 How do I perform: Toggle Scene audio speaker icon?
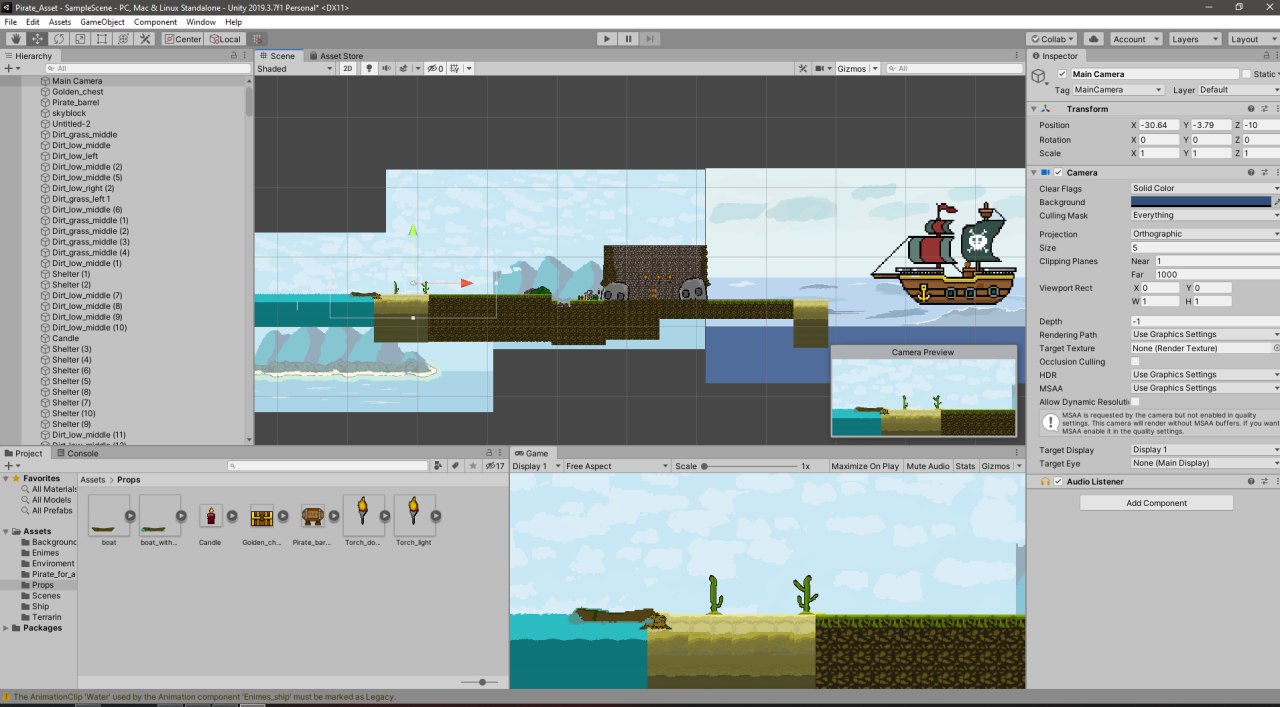[386, 69]
